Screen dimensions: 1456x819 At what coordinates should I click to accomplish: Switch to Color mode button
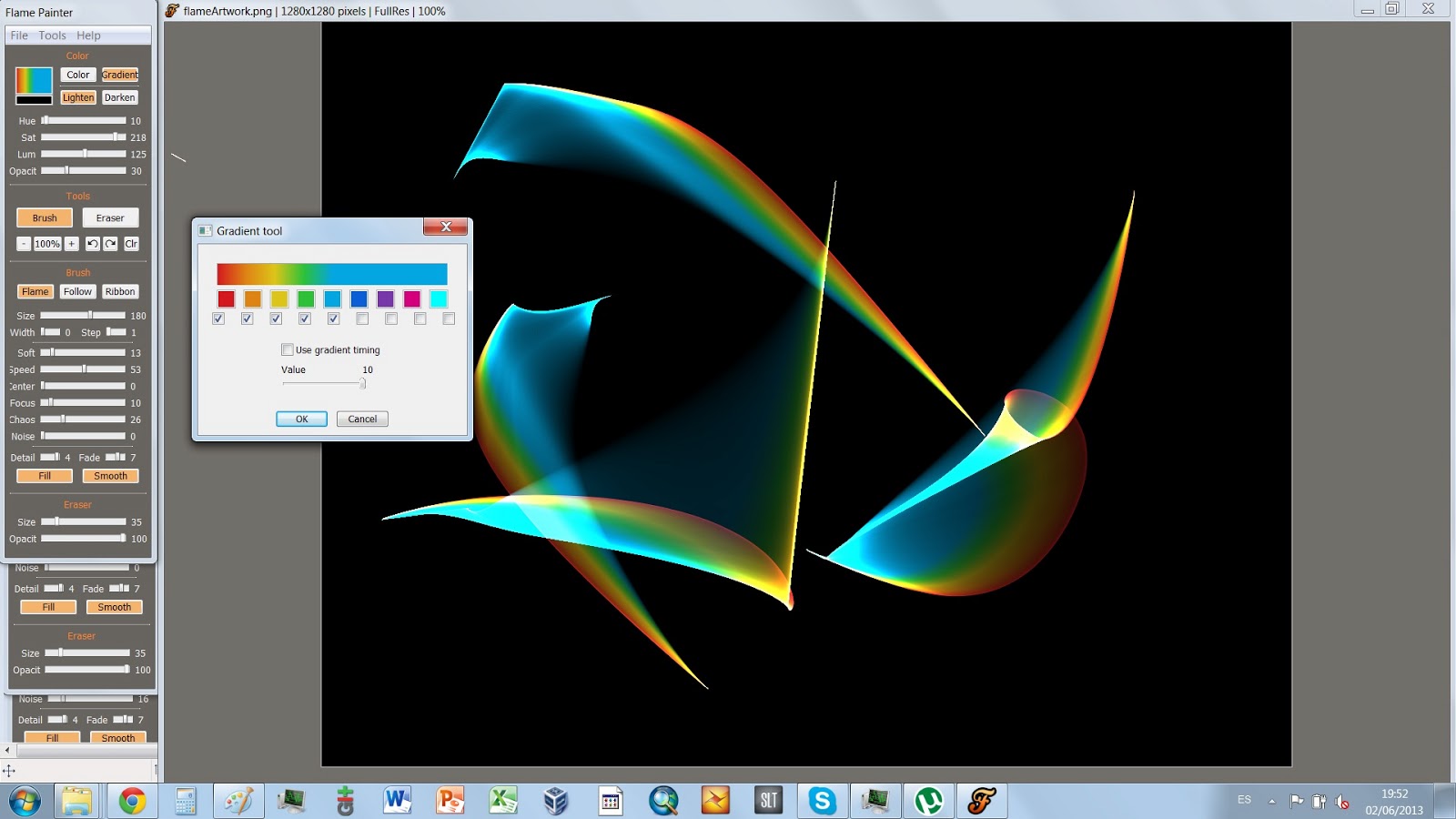[78, 75]
